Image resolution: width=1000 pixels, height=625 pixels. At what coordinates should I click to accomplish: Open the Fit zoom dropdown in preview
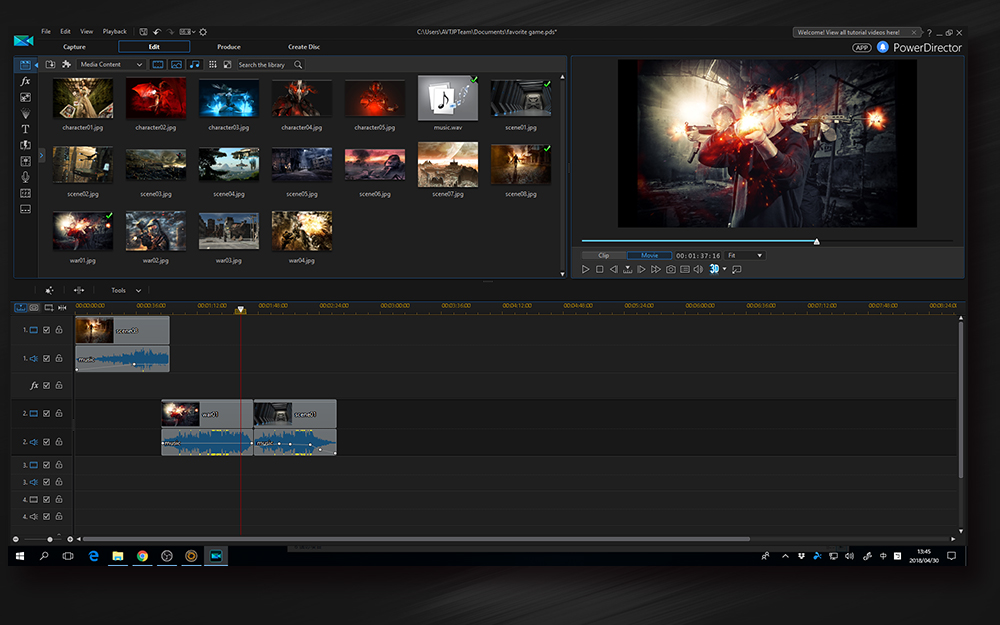tap(744, 256)
